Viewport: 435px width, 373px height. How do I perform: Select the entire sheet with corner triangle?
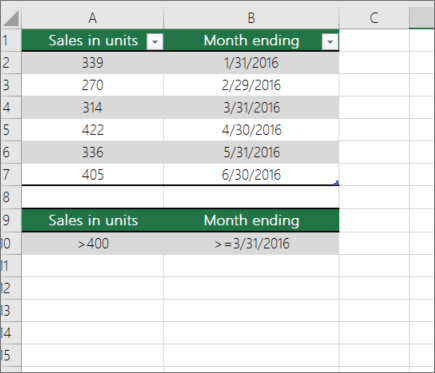coord(11,18)
